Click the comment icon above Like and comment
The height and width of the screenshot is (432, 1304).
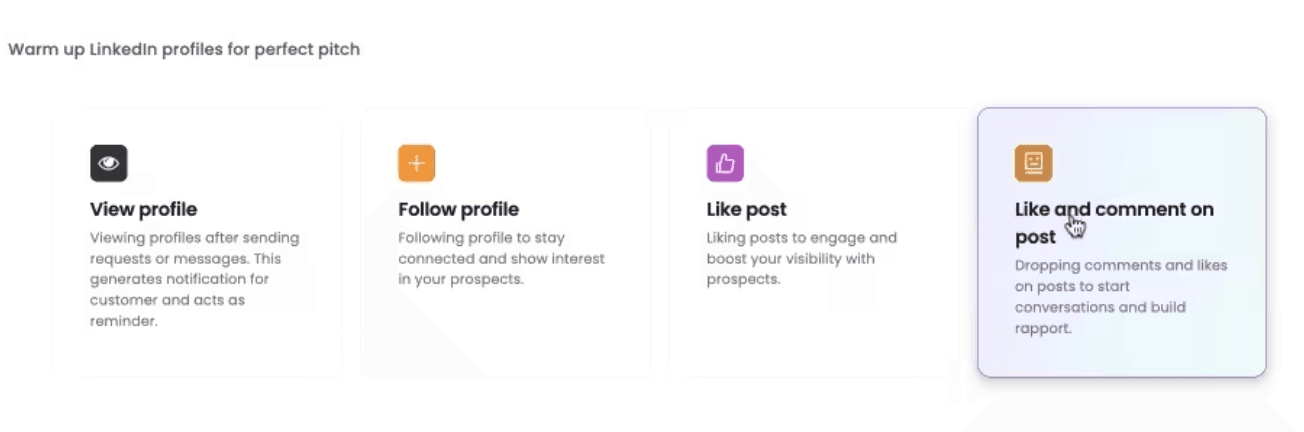(x=1033, y=163)
